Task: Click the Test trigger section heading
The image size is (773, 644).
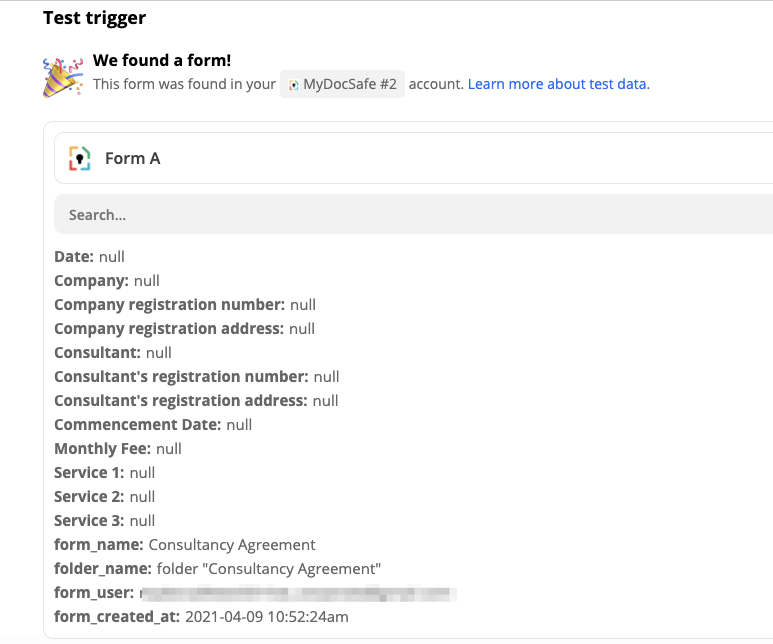Action: pos(94,18)
